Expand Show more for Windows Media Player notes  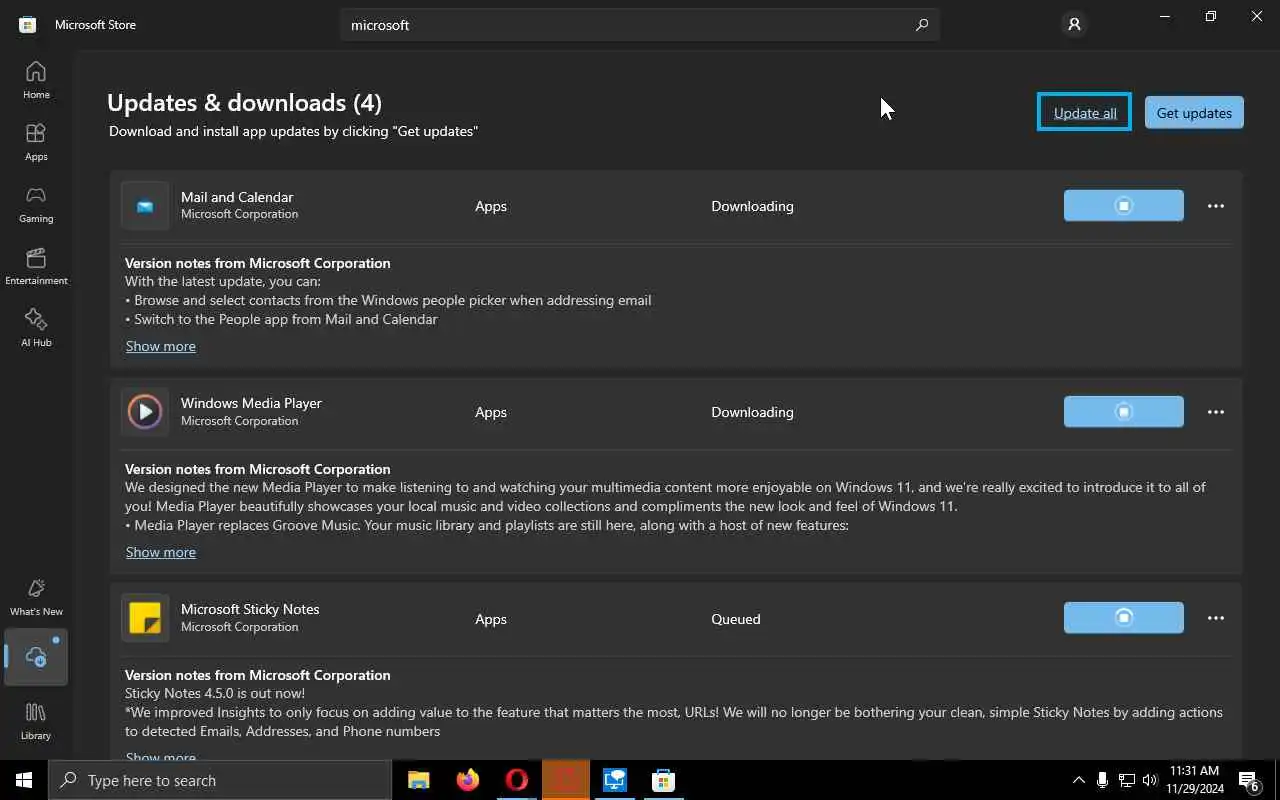pos(160,552)
